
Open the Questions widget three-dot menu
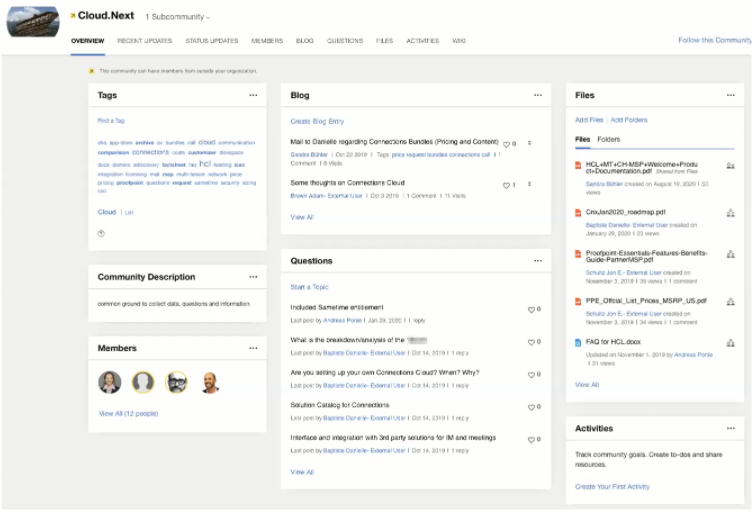click(537, 261)
